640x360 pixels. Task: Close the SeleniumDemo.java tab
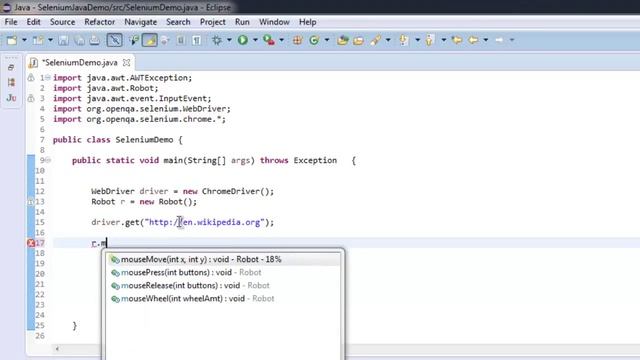(127, 63)
